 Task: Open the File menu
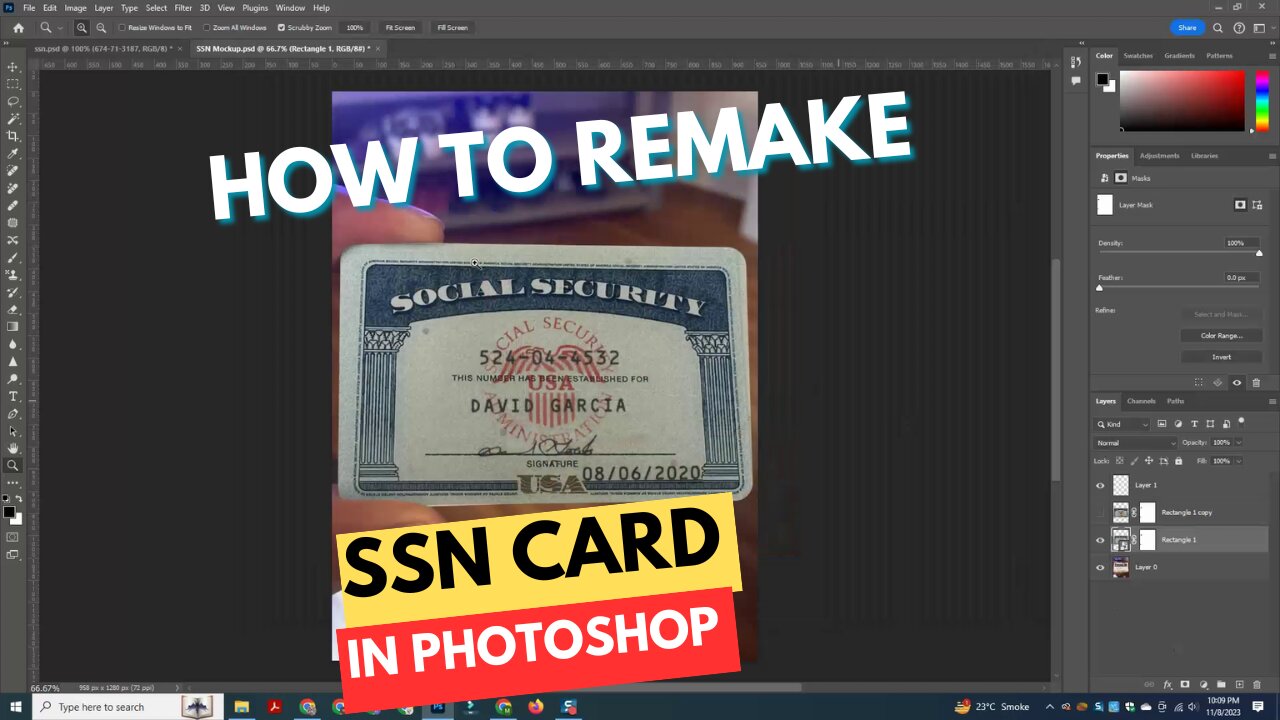29,8
